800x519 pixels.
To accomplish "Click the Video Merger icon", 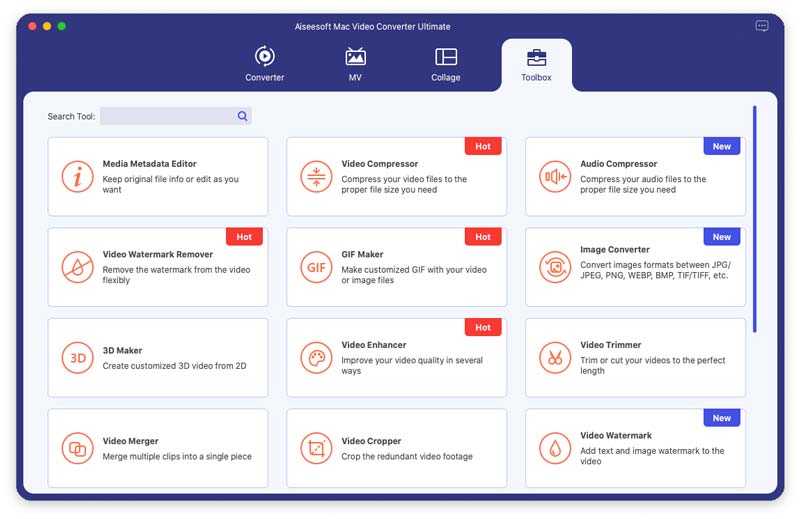I will (x=77, y=448).
